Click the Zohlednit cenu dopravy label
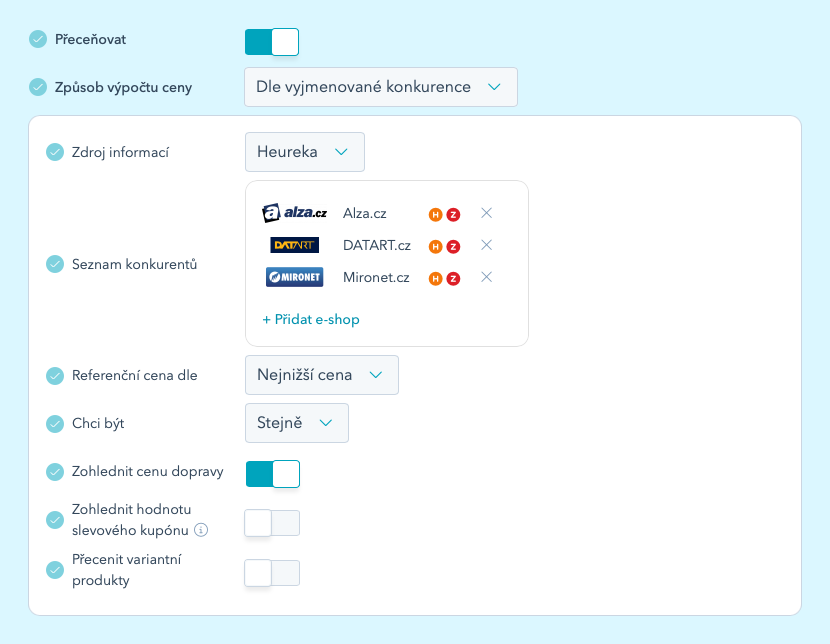 click(x=148, y=471)
